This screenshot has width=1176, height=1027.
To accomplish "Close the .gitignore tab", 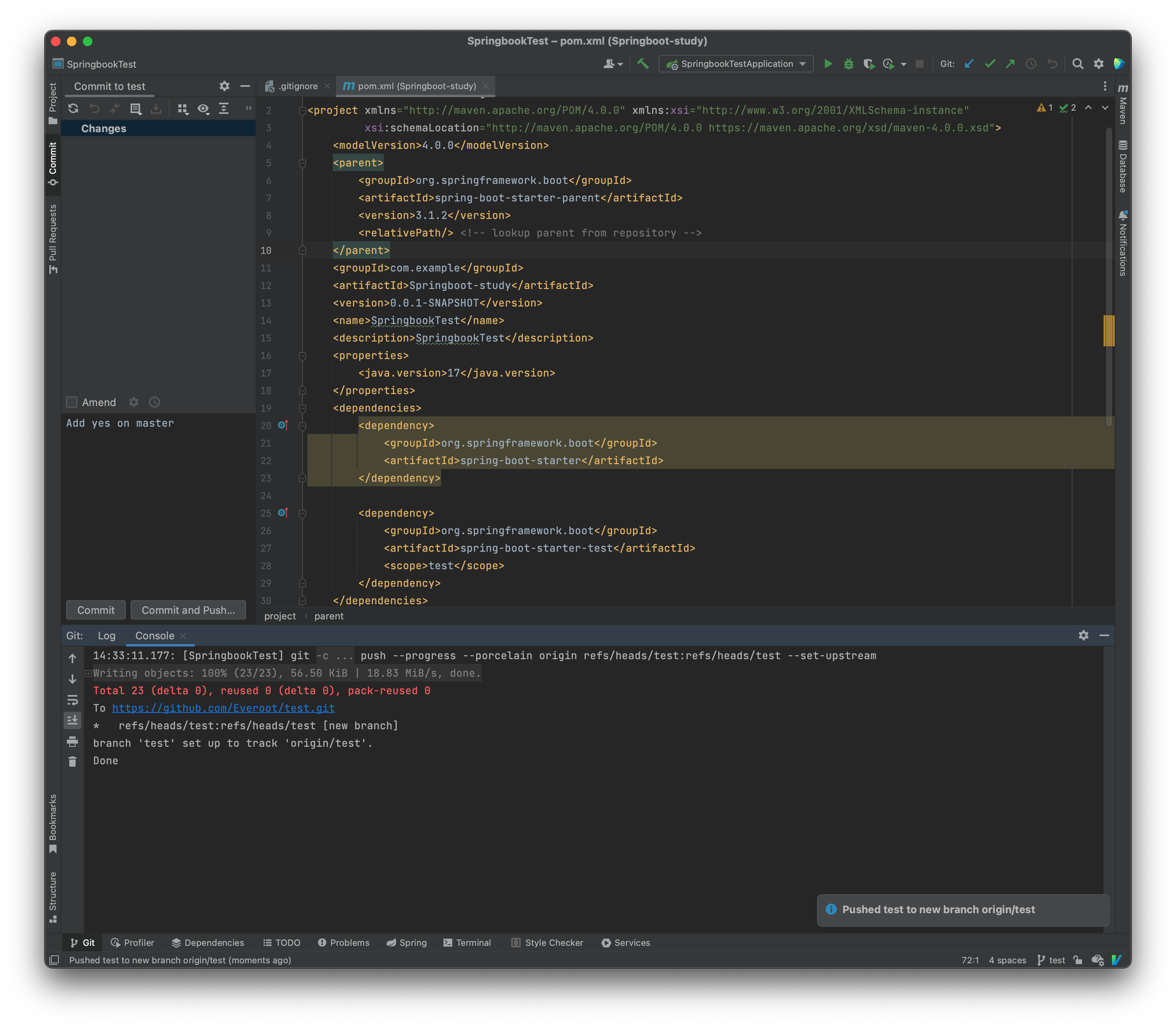I will coord(327,86).
